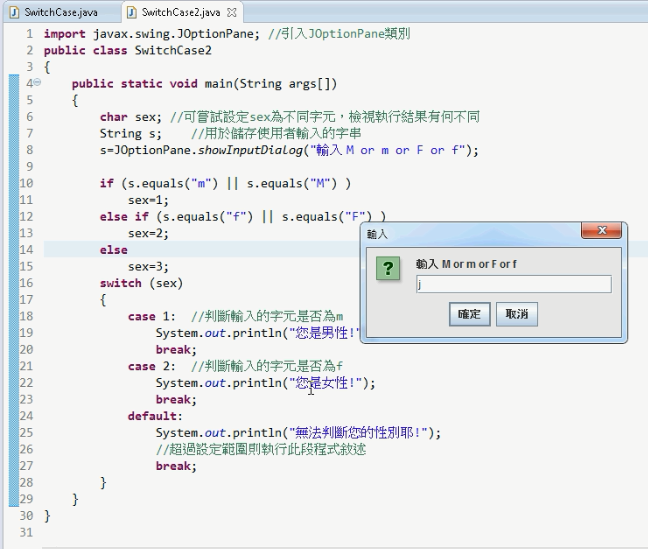648x549 pixels.
Task: Select the SwitchCase2.java editor tab
Action: point(181,12)
